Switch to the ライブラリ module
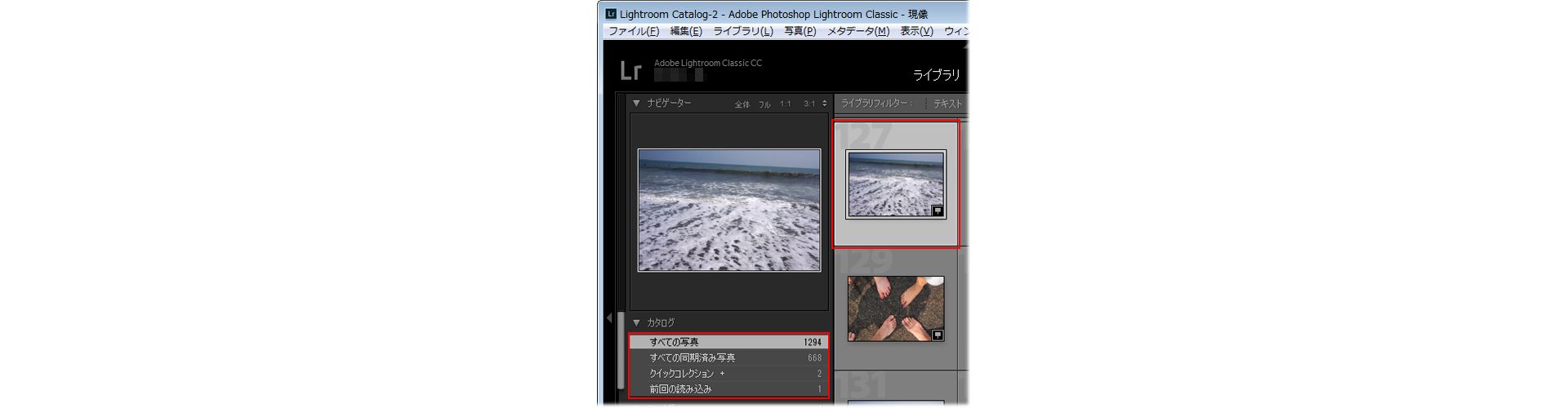1568x408 pixels. tap(936, 75)
